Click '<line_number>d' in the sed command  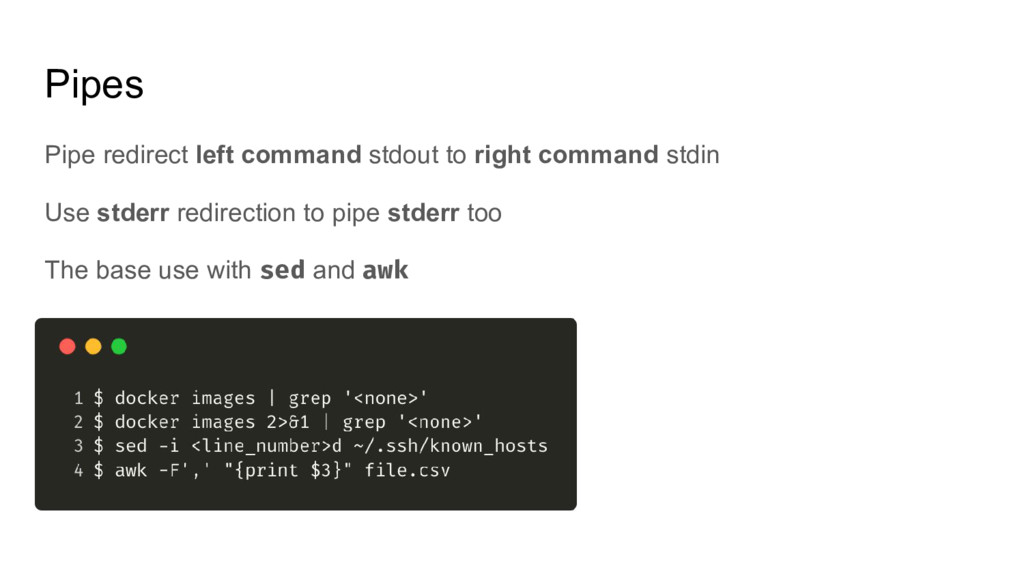coord(266,446)
